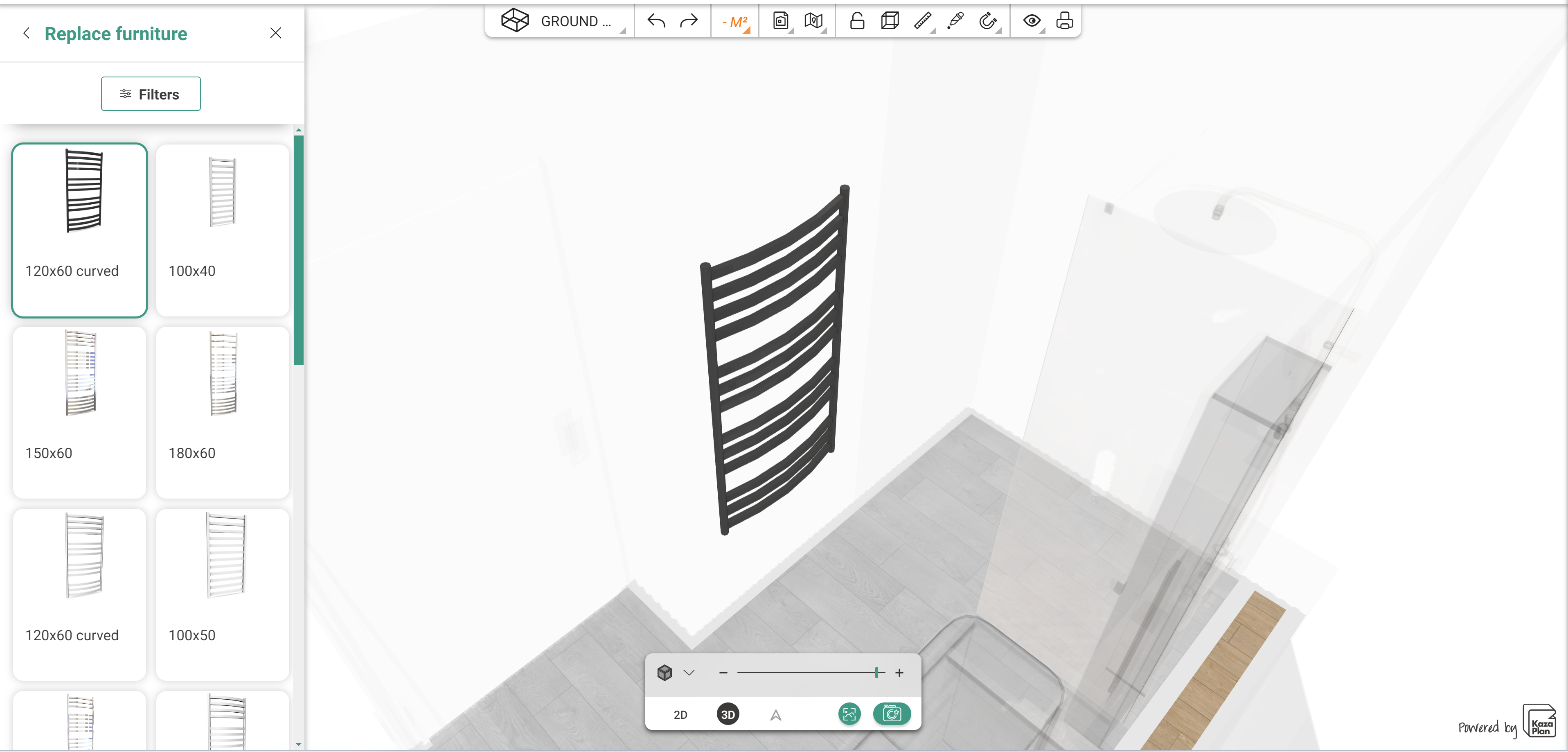Open the folded map location tool
The height and width of the screenshot is (752, 1568).
coord(813,21)
